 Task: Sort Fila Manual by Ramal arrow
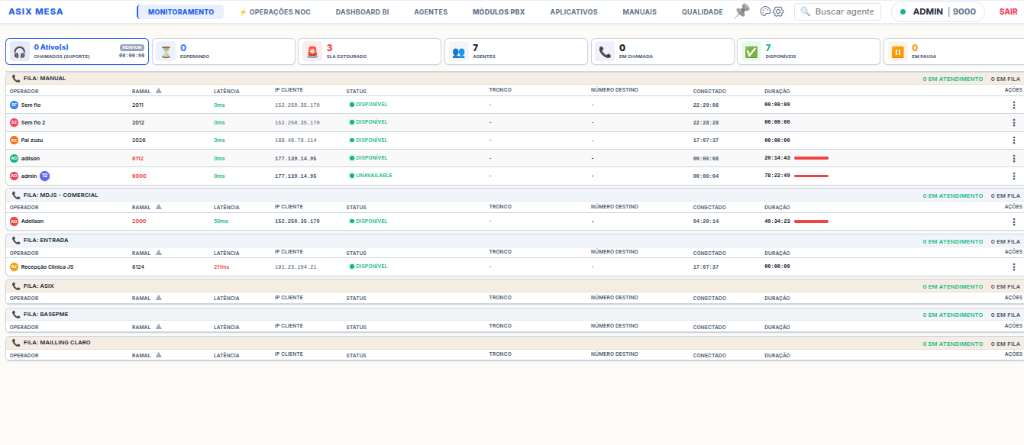[x=158, y=91]
